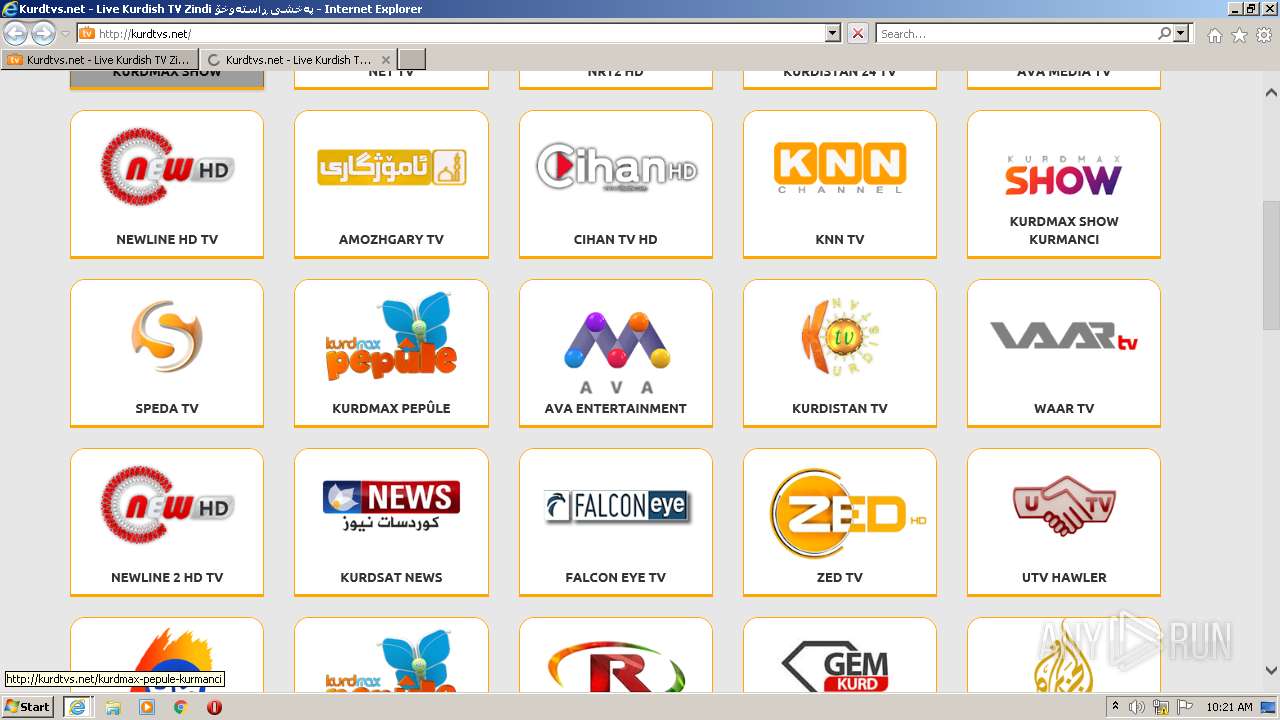Open the ZED TV logo
Image resolution: width=1280 pixels, height=720 pixels.
847,514
